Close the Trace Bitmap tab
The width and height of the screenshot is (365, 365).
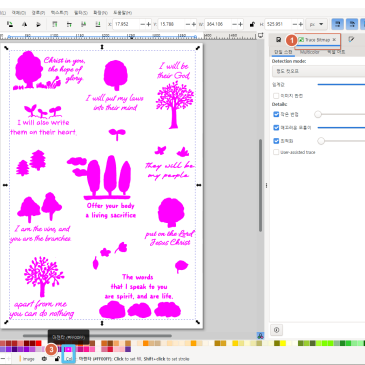[334, 40]
